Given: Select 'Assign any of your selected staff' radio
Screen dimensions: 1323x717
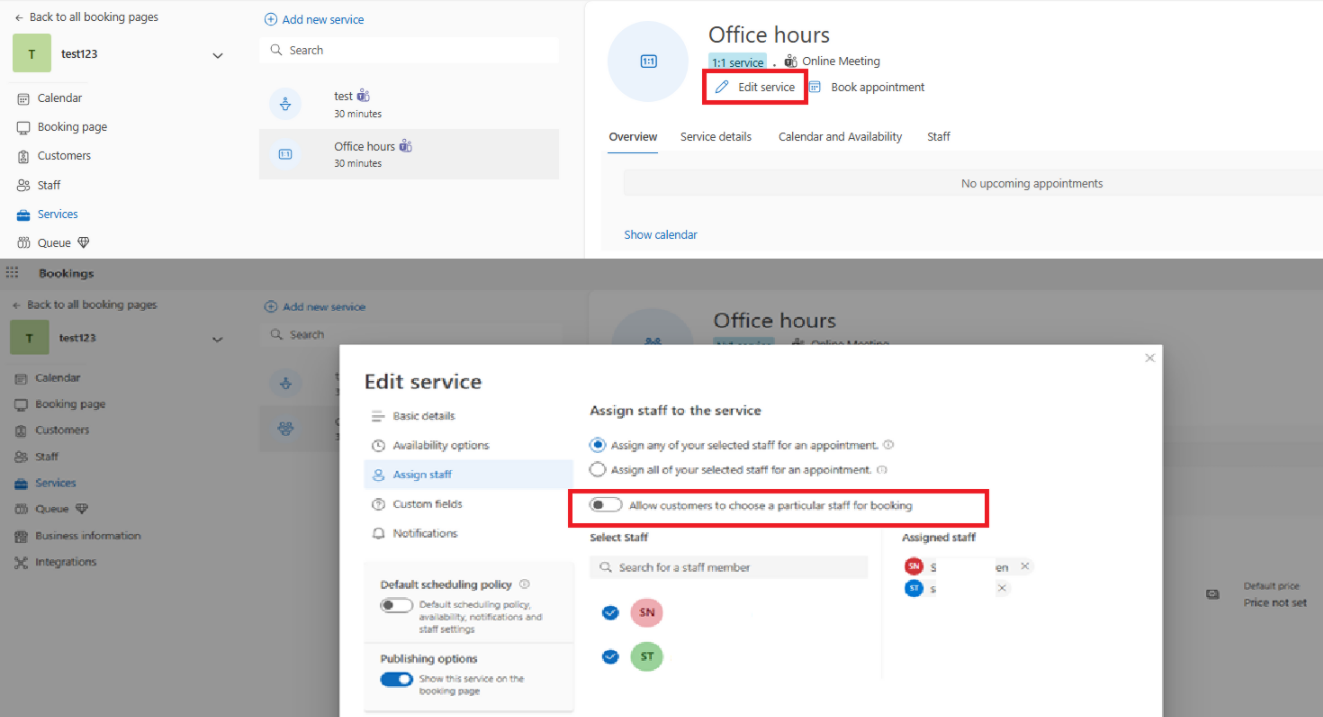Looking at the screenshot, I should pos(598,445).
